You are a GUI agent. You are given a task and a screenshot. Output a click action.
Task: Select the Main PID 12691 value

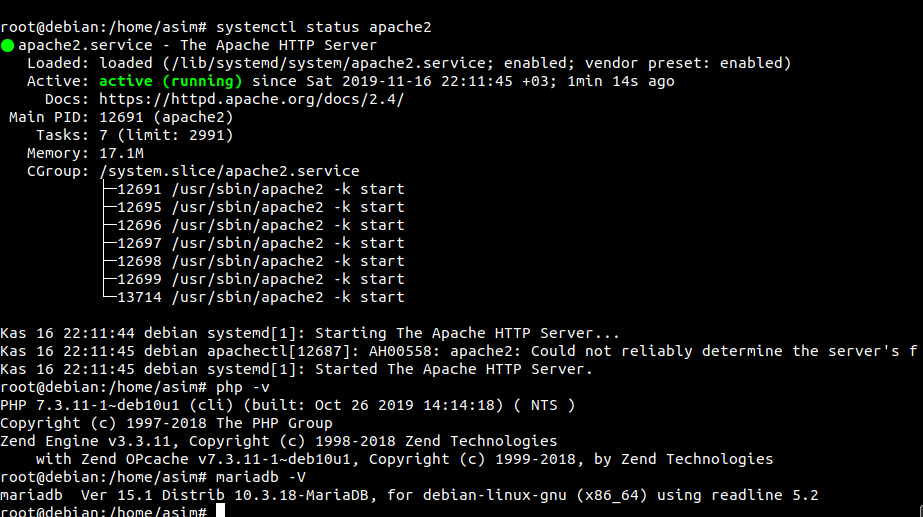[x=121, y=117]
